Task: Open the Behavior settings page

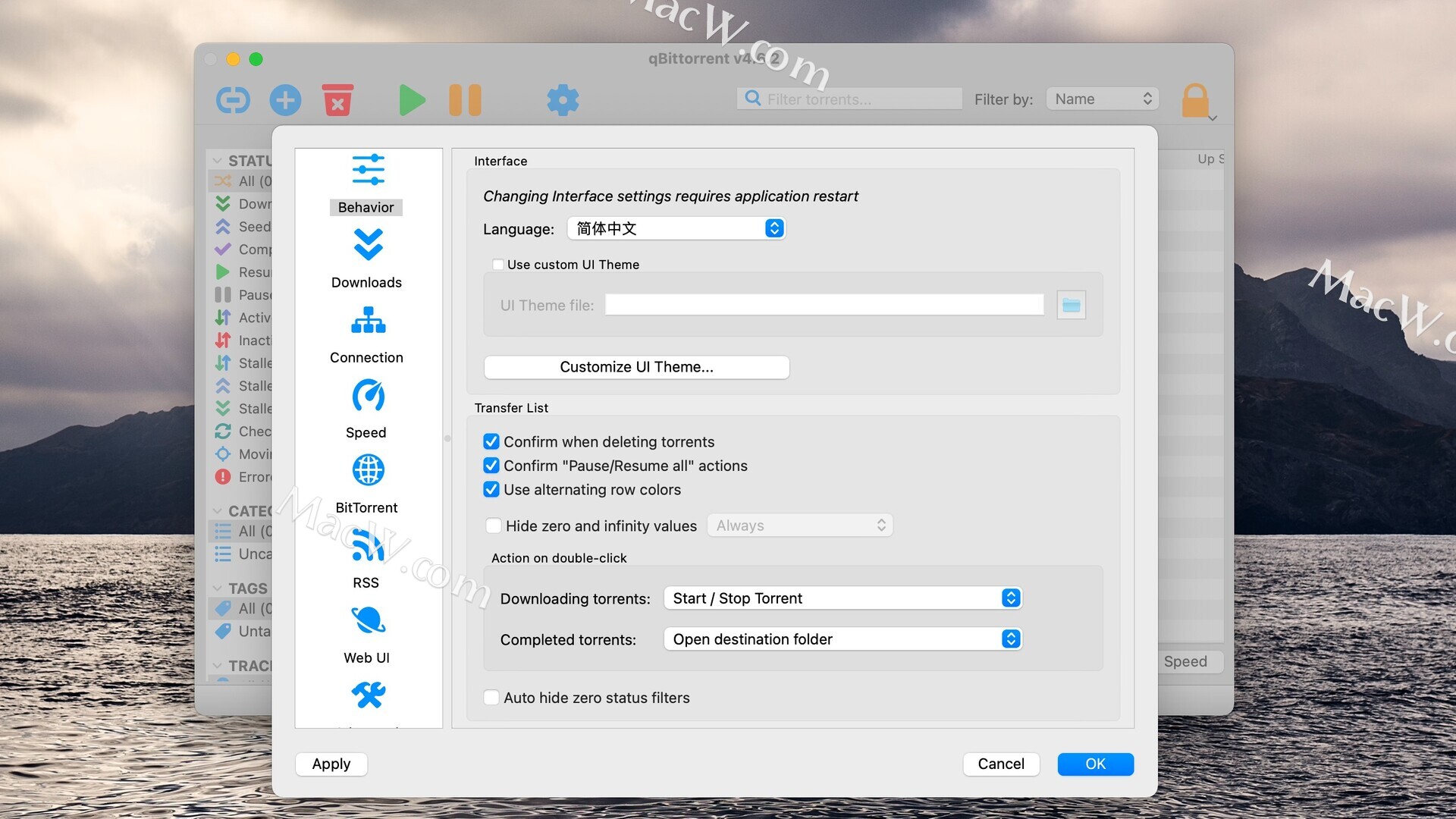Action: click(367, 184)
